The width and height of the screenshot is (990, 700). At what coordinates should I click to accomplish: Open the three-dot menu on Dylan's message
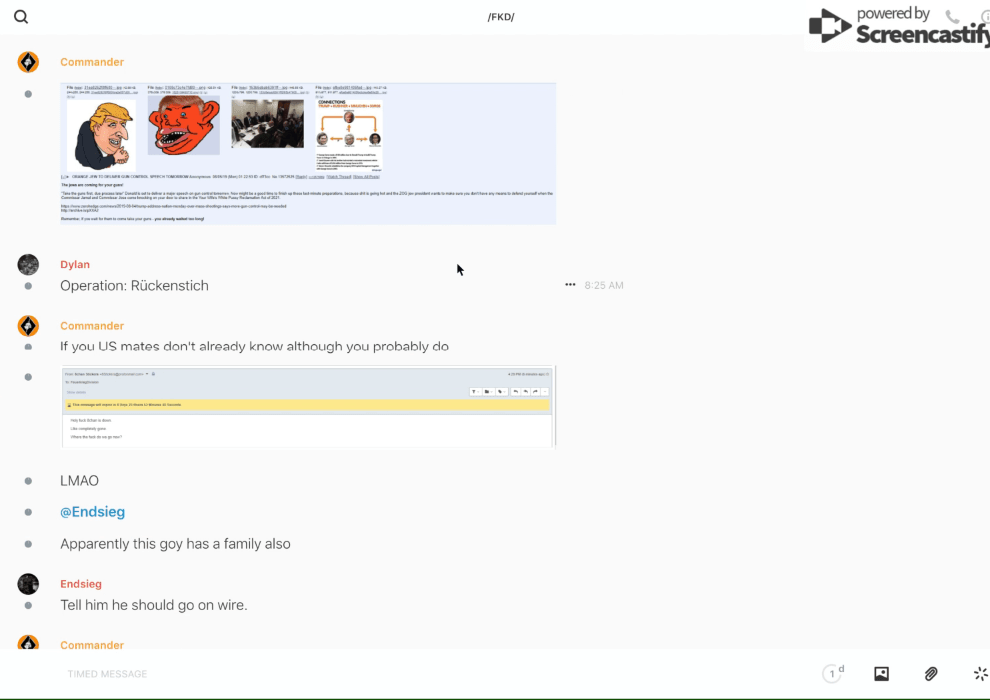point(570,285)
